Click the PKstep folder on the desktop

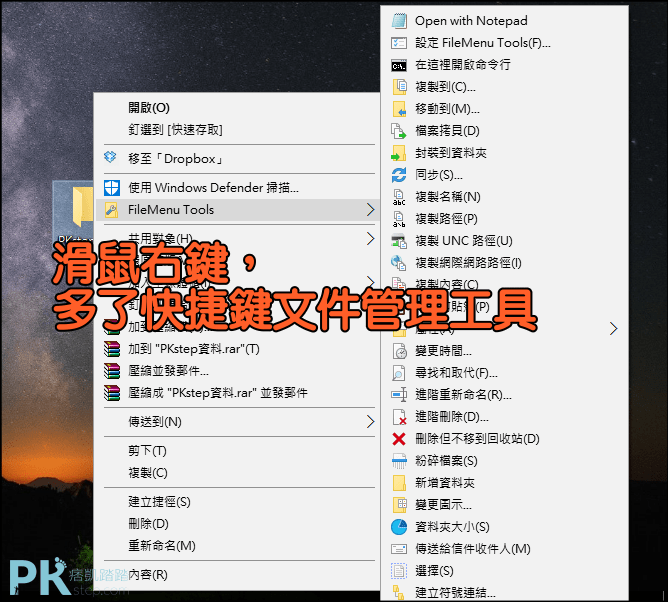tap(73, 212)
